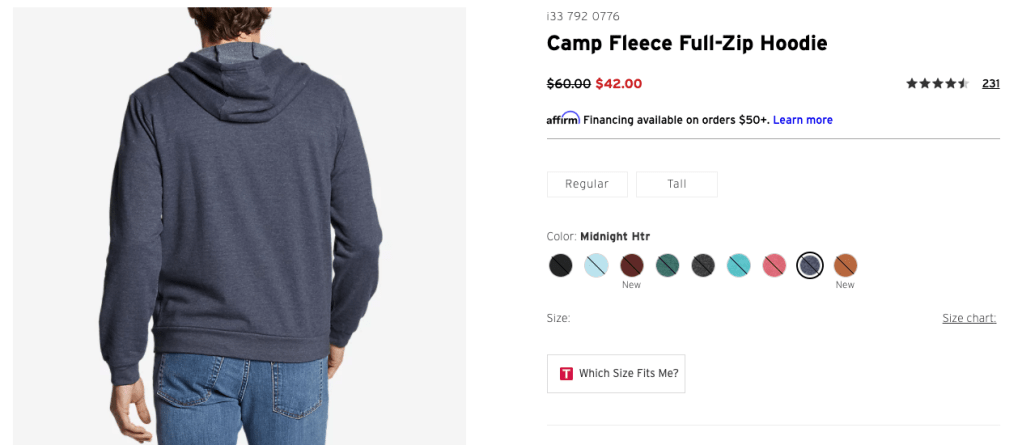Click the Which Size Fits Me button
Image resolution: width=1022 pixels, height=445 pixels.
pyautogui.click(x=616, y=373)
